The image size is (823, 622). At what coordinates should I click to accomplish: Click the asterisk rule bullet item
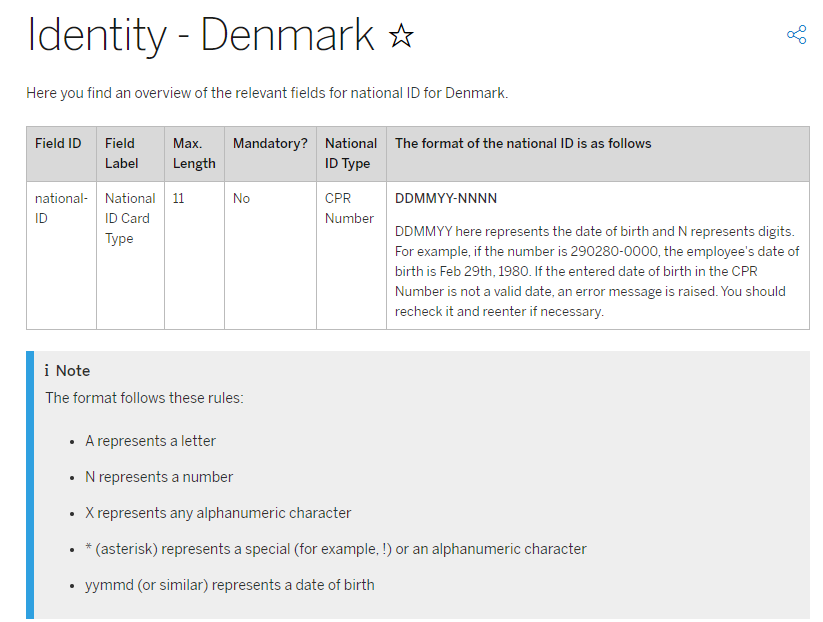(336, 549)
